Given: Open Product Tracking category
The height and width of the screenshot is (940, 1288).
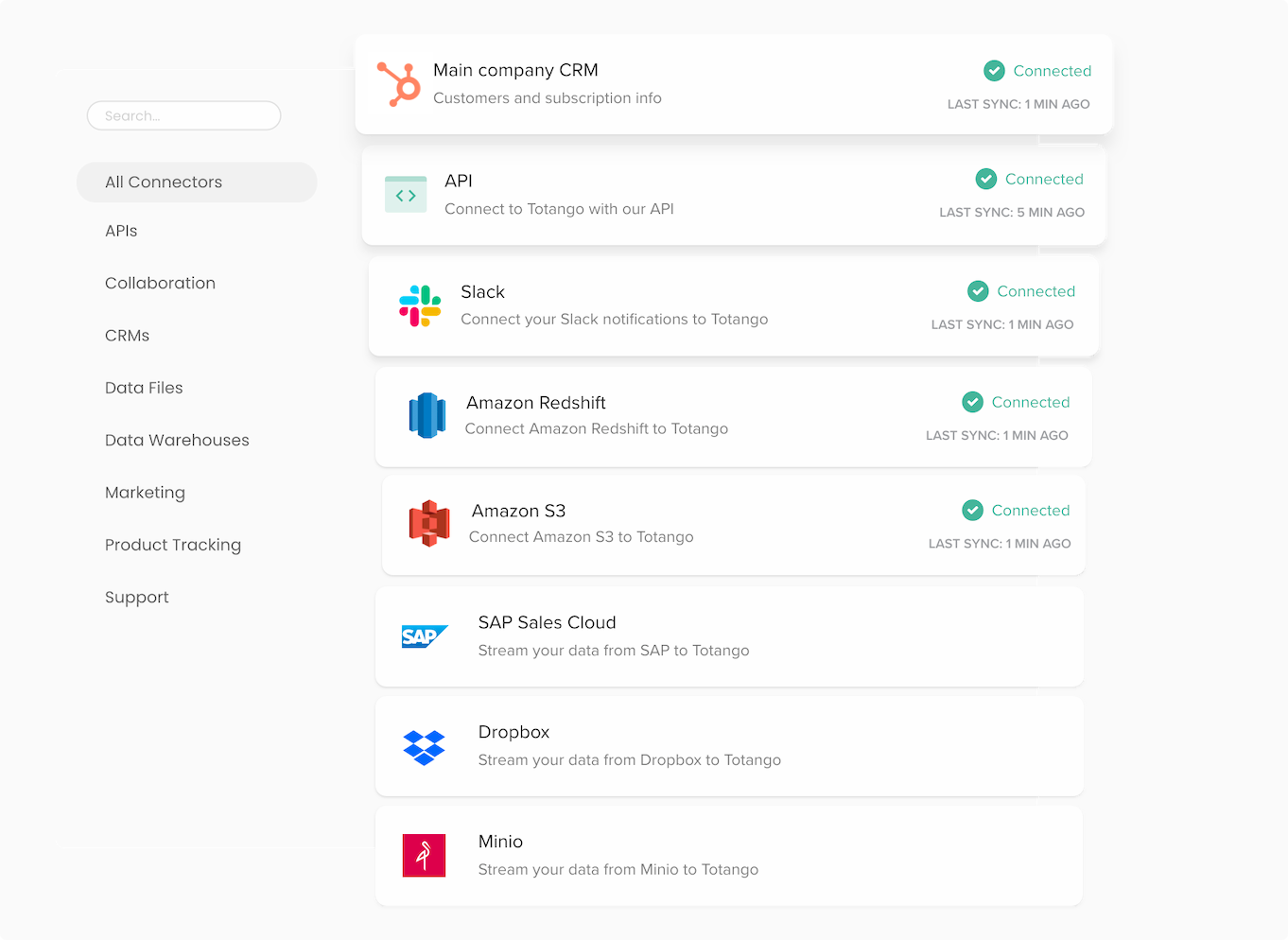Looking at the screenshot, I should click(173, 545).
